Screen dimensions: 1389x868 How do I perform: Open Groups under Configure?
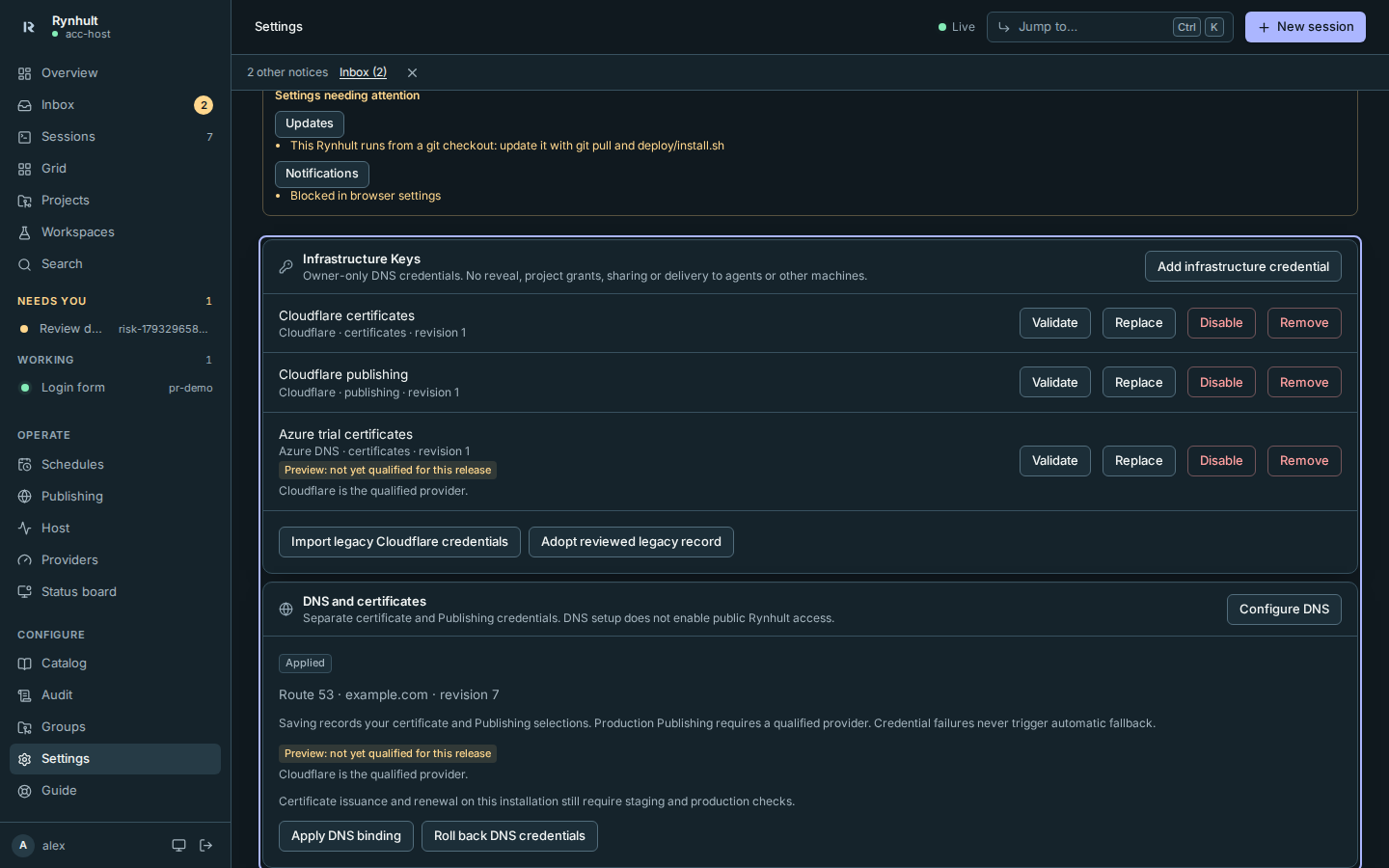(115, 727)
